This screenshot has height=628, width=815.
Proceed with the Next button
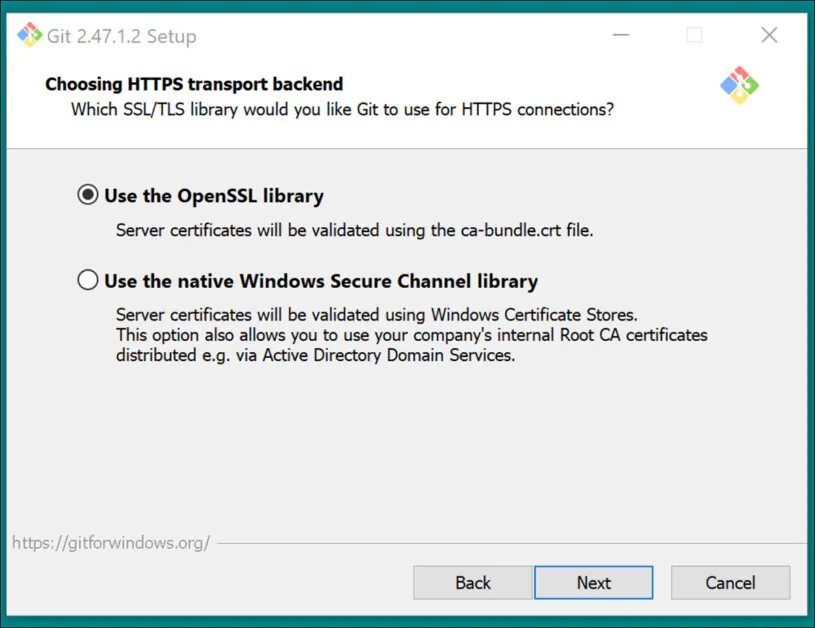pos(593,583)
